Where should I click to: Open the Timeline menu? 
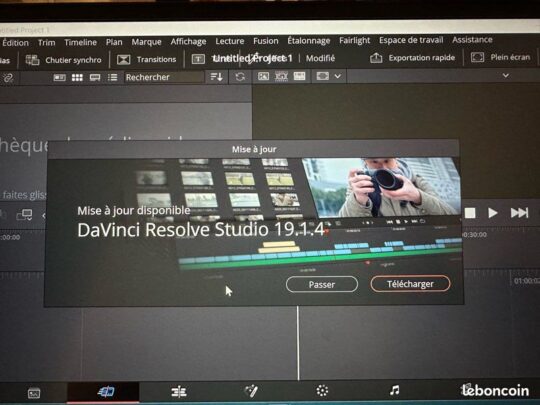(x=80, y=42)
